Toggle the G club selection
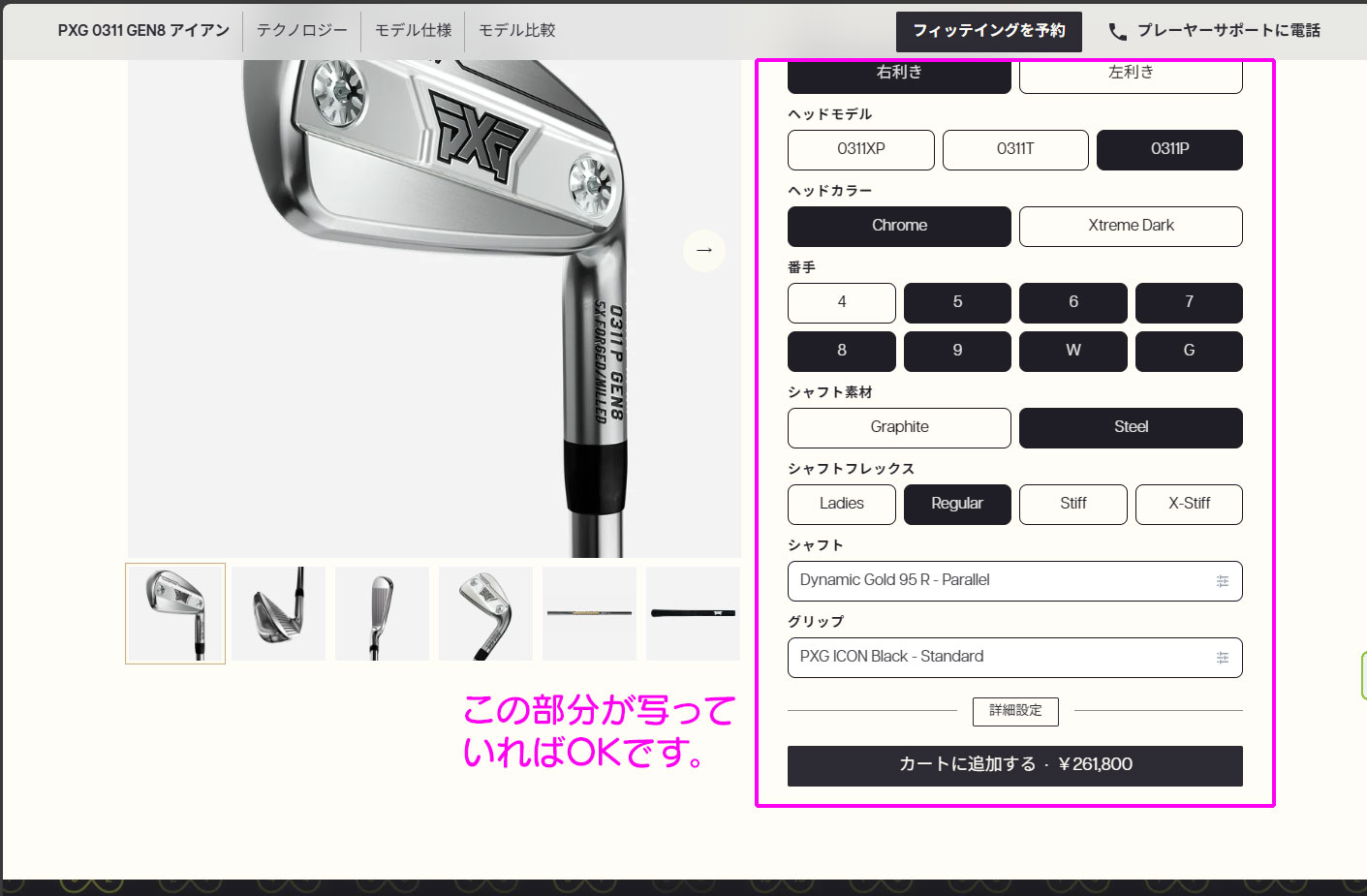 pyautogui.click(x=1189, y=351)
